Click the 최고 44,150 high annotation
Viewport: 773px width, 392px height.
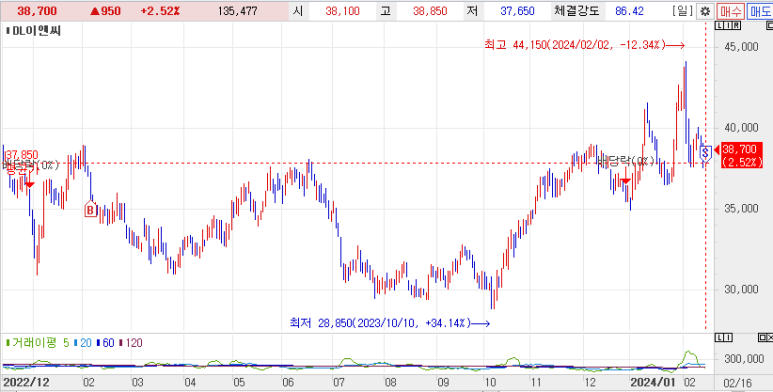tap(584, 45)
